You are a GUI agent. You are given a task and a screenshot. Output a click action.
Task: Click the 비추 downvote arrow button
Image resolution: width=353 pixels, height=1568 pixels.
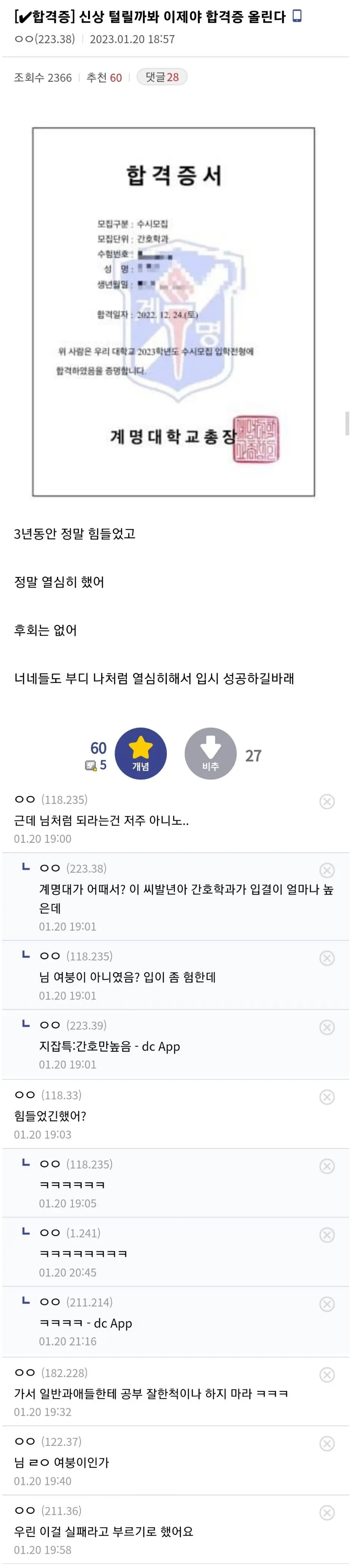click(x=210, y=753)
